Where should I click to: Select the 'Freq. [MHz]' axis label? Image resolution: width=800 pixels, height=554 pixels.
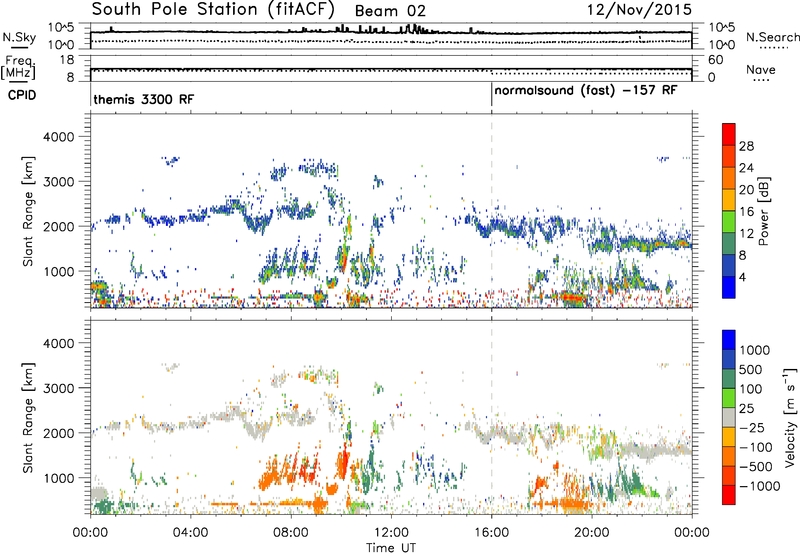click(x=18, y=68)
